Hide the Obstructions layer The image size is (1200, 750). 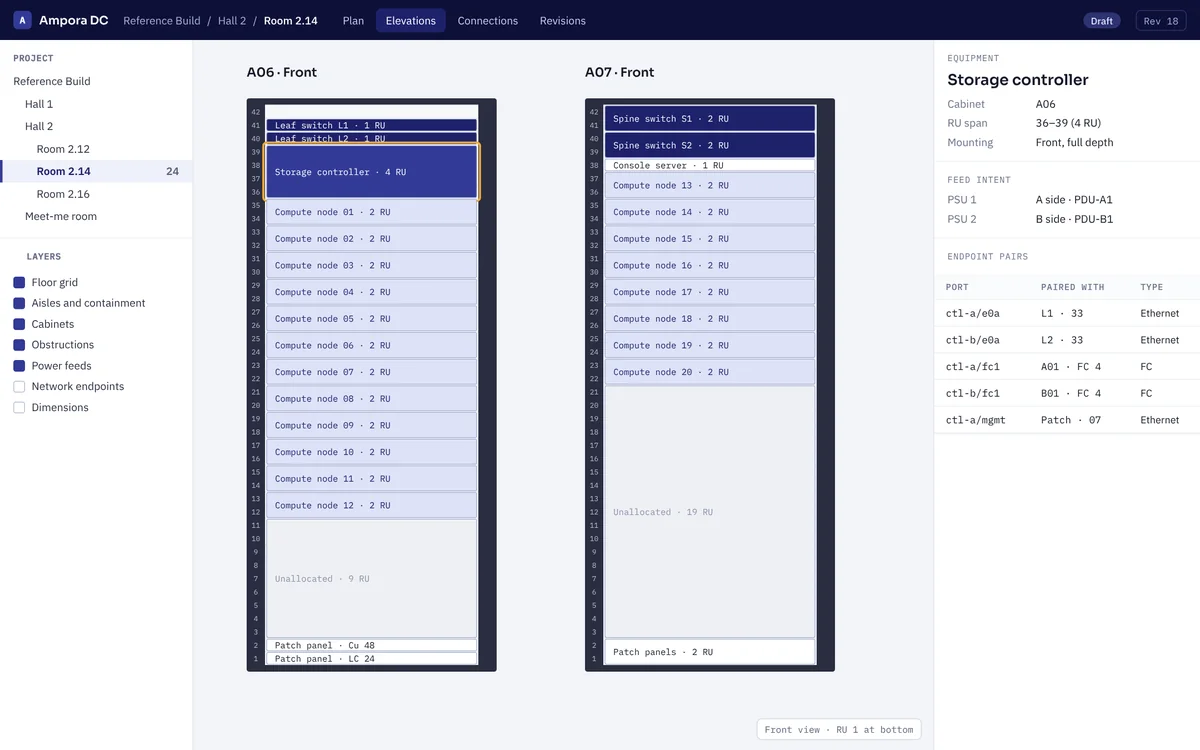click(19, 345)
